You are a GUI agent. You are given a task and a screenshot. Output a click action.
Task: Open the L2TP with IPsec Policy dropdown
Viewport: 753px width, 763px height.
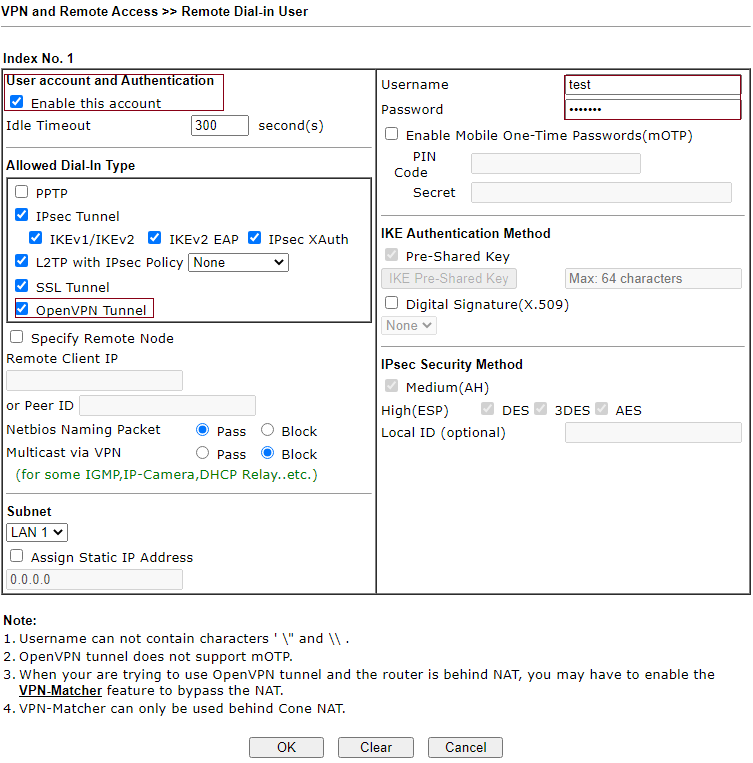238,262
